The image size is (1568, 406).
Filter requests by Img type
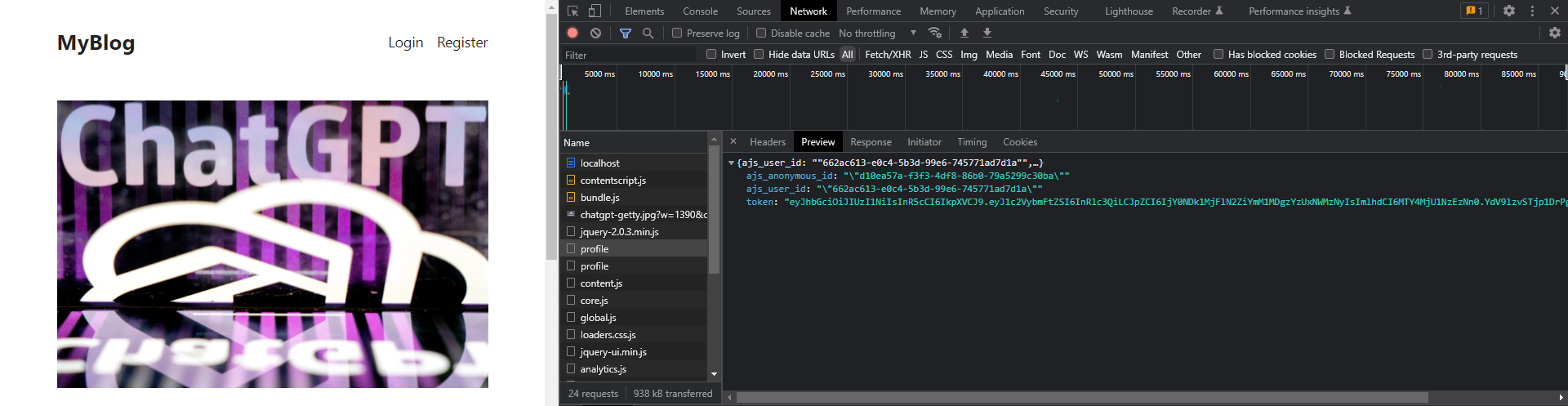(969, 55)
